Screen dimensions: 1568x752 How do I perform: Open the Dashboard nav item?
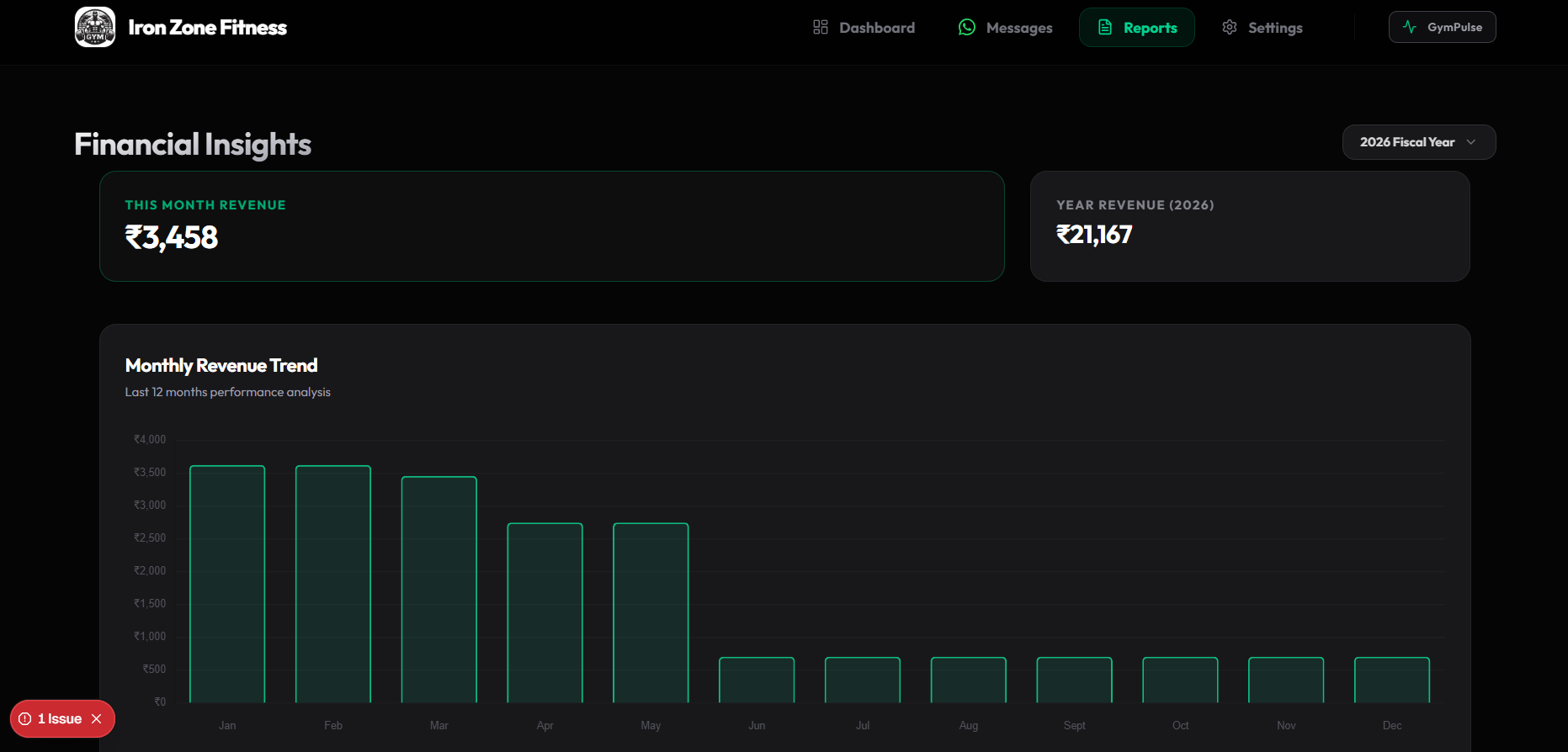(864, 28)
